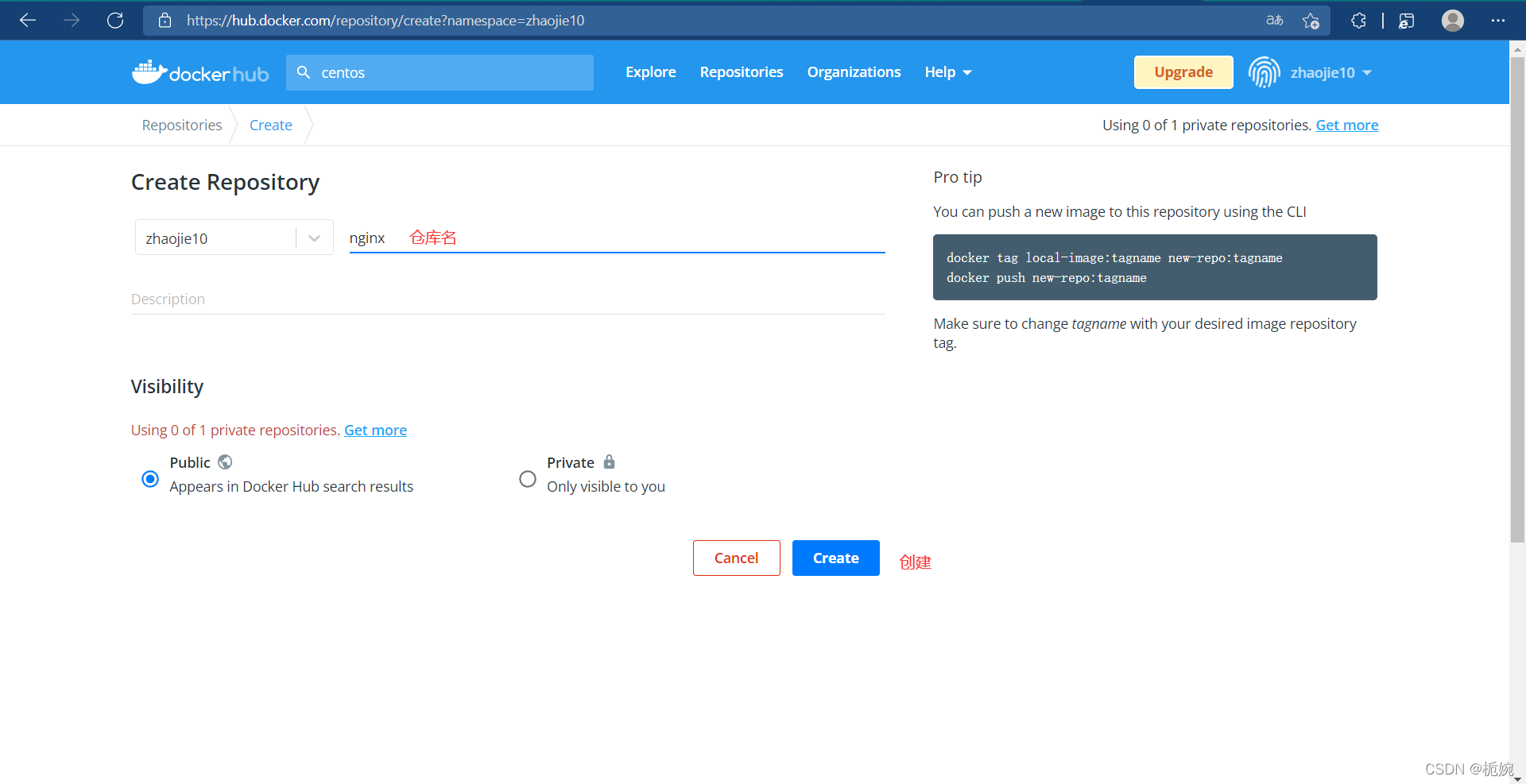Click the vertical scrollbar thumb
The width and height of the screenshot is (1526, 784).
point(1517,299)
